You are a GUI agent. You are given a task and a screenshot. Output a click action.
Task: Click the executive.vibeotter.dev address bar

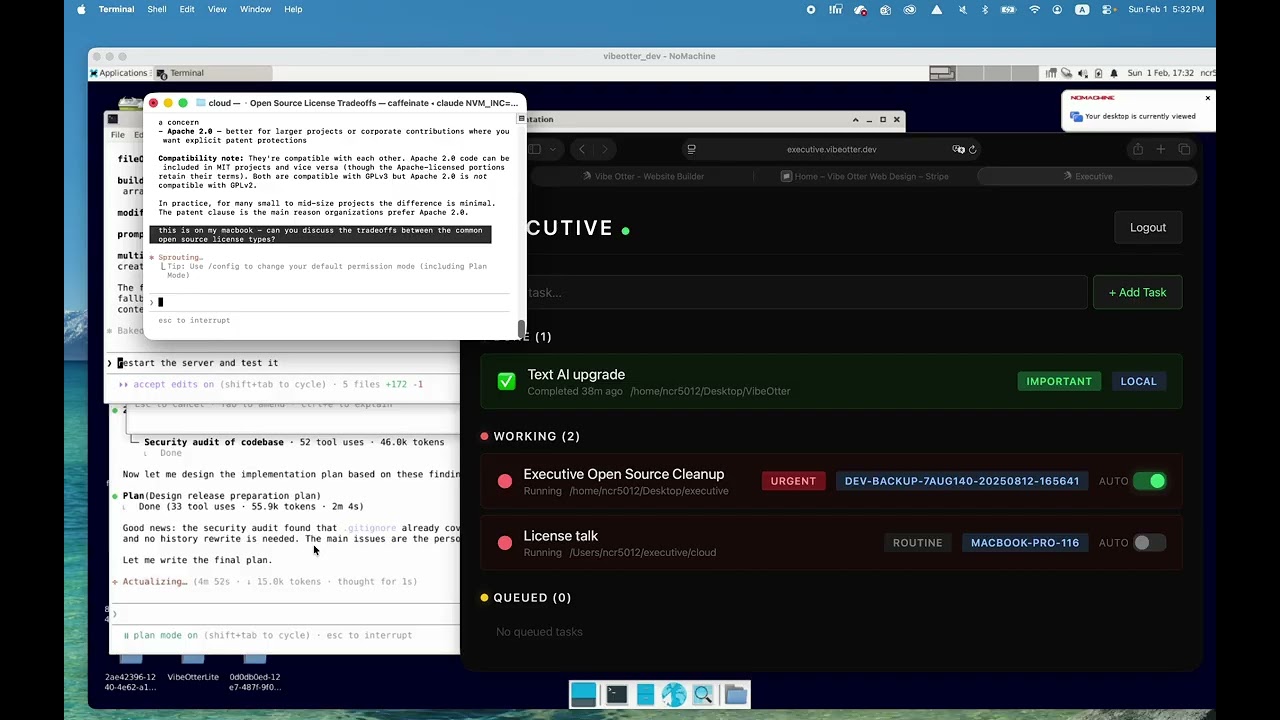pos(831,149)
